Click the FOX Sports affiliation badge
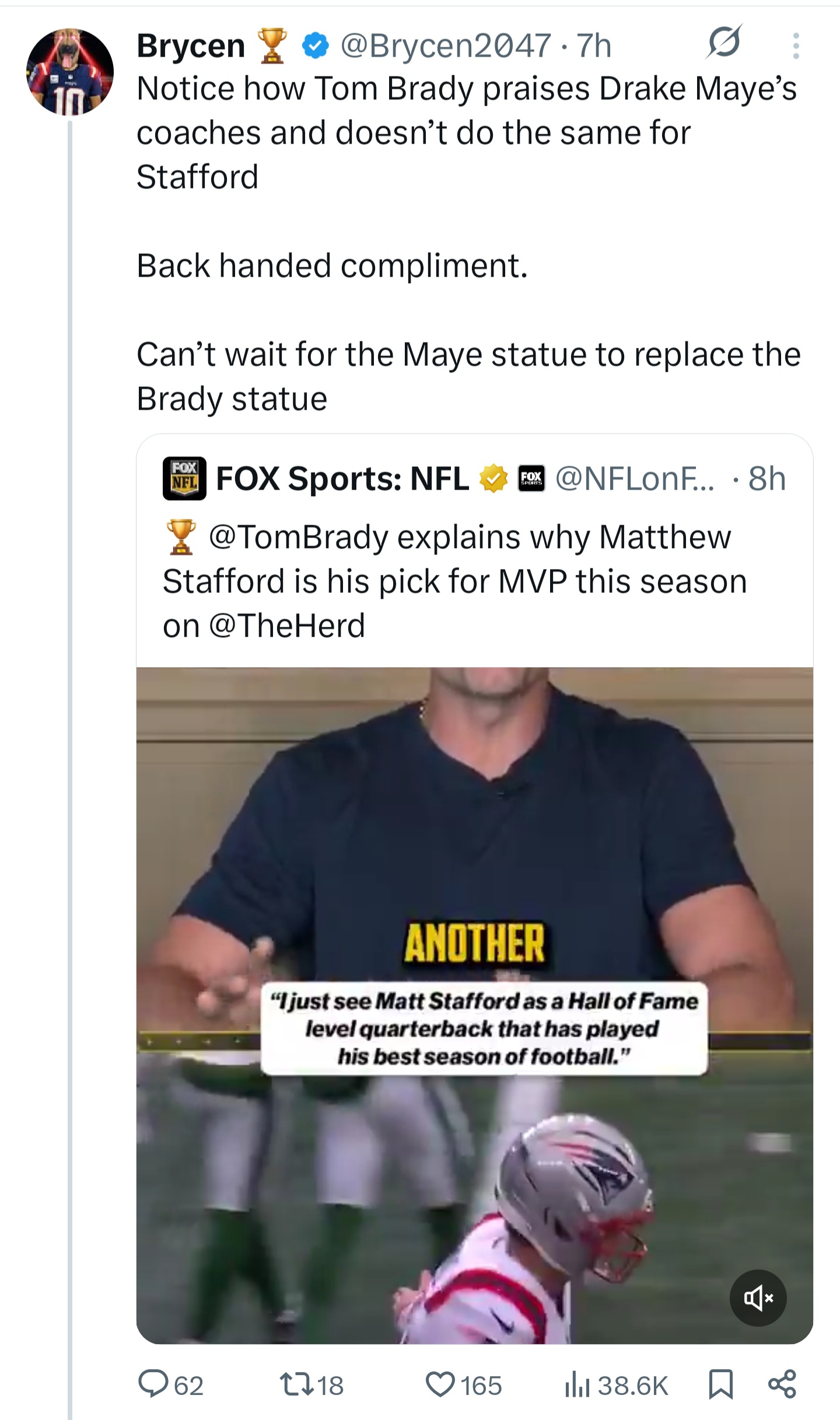 [x=531, y=479]
